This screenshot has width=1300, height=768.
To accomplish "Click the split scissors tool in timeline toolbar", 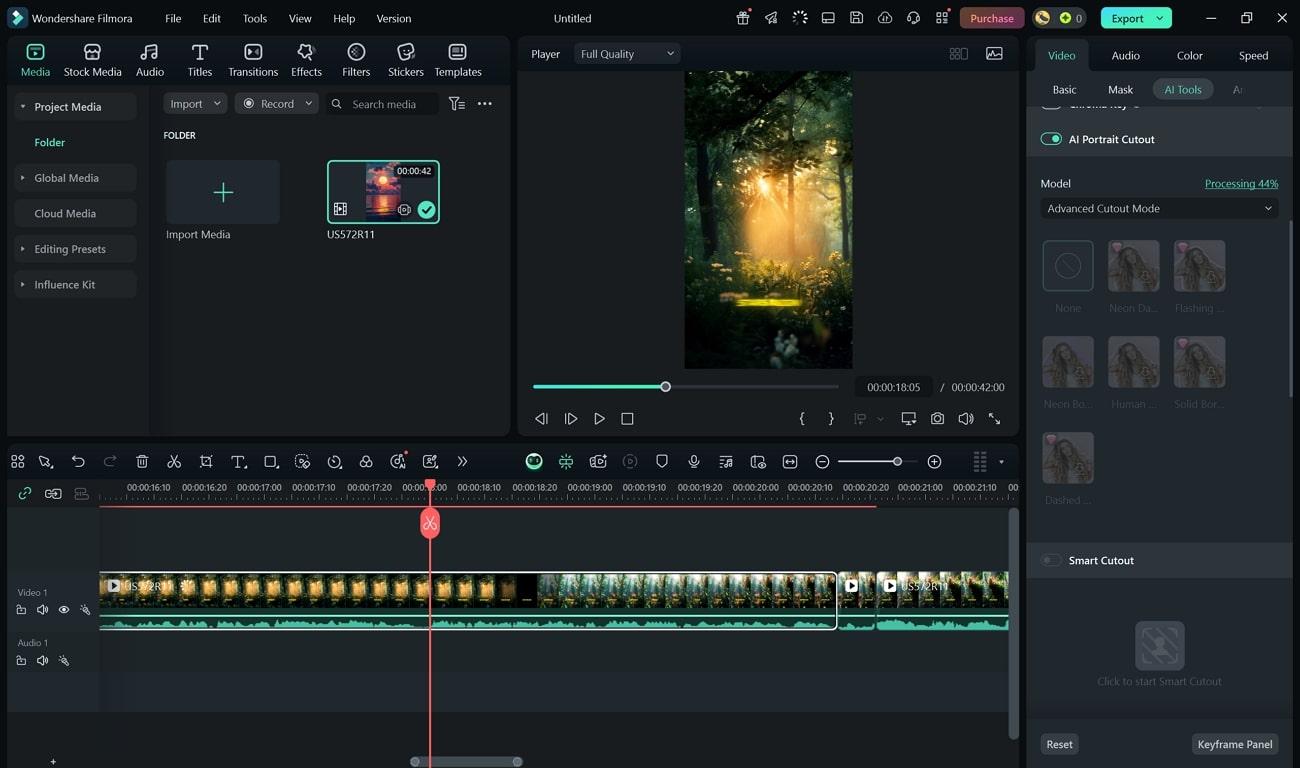I will [174, 461].
